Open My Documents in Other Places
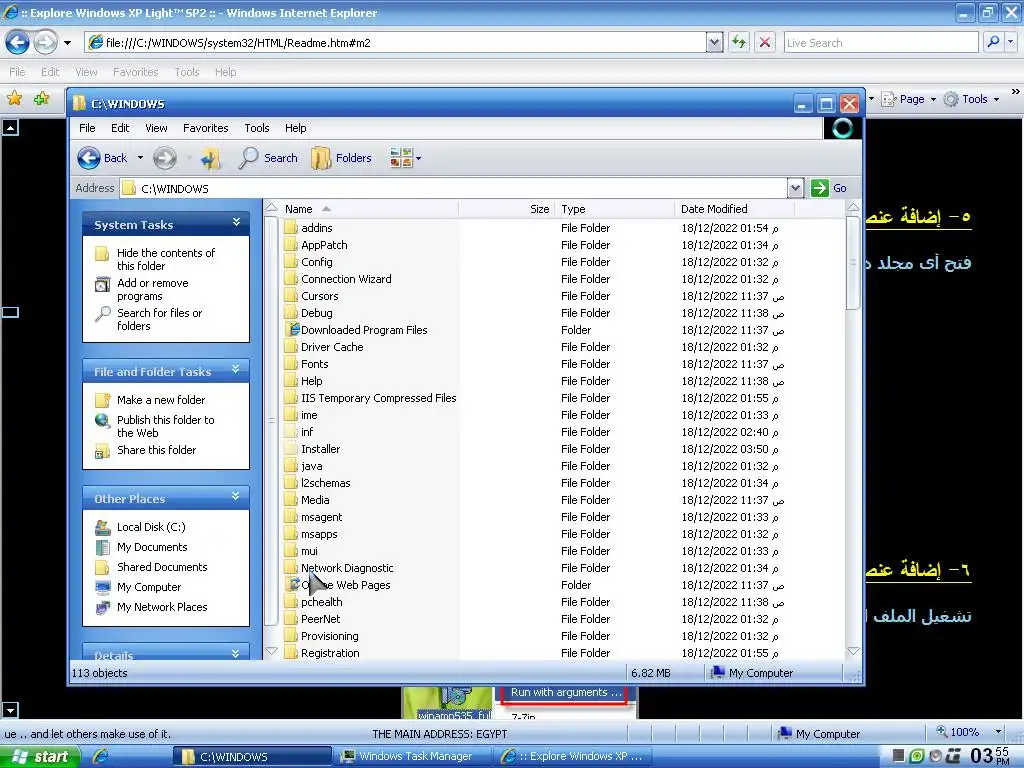Viewport: 1024px width, 768px height. click(152, 547)
